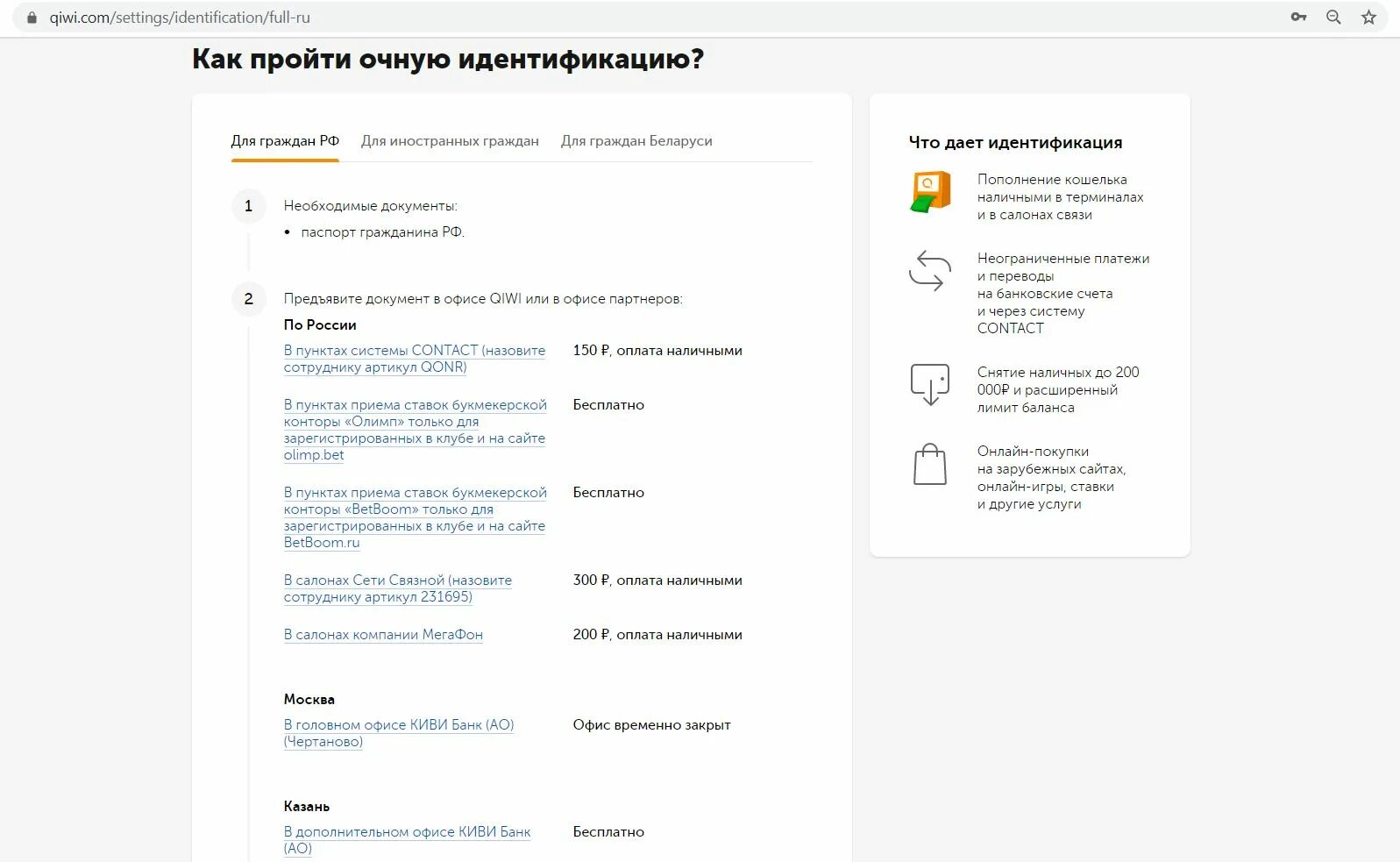Open the МегаФон company salons link
The image size is (1400, 862).
pos(383,635)
